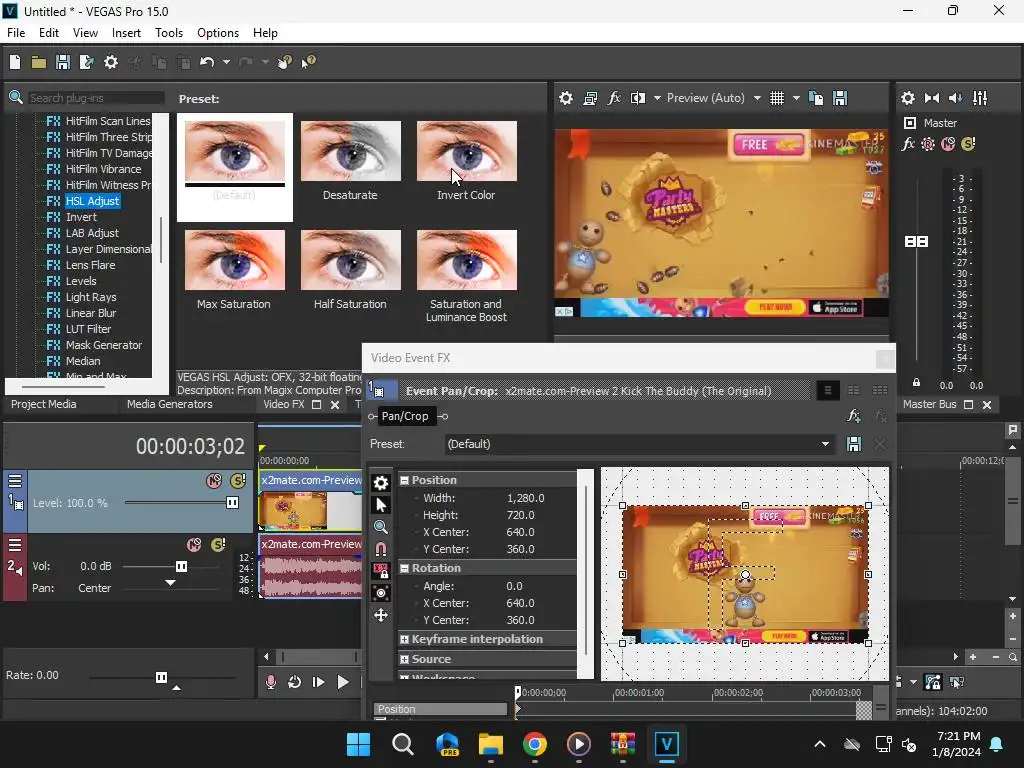Toggle Enable Snapping magnet in Pan/Crop

pos(381,549)
